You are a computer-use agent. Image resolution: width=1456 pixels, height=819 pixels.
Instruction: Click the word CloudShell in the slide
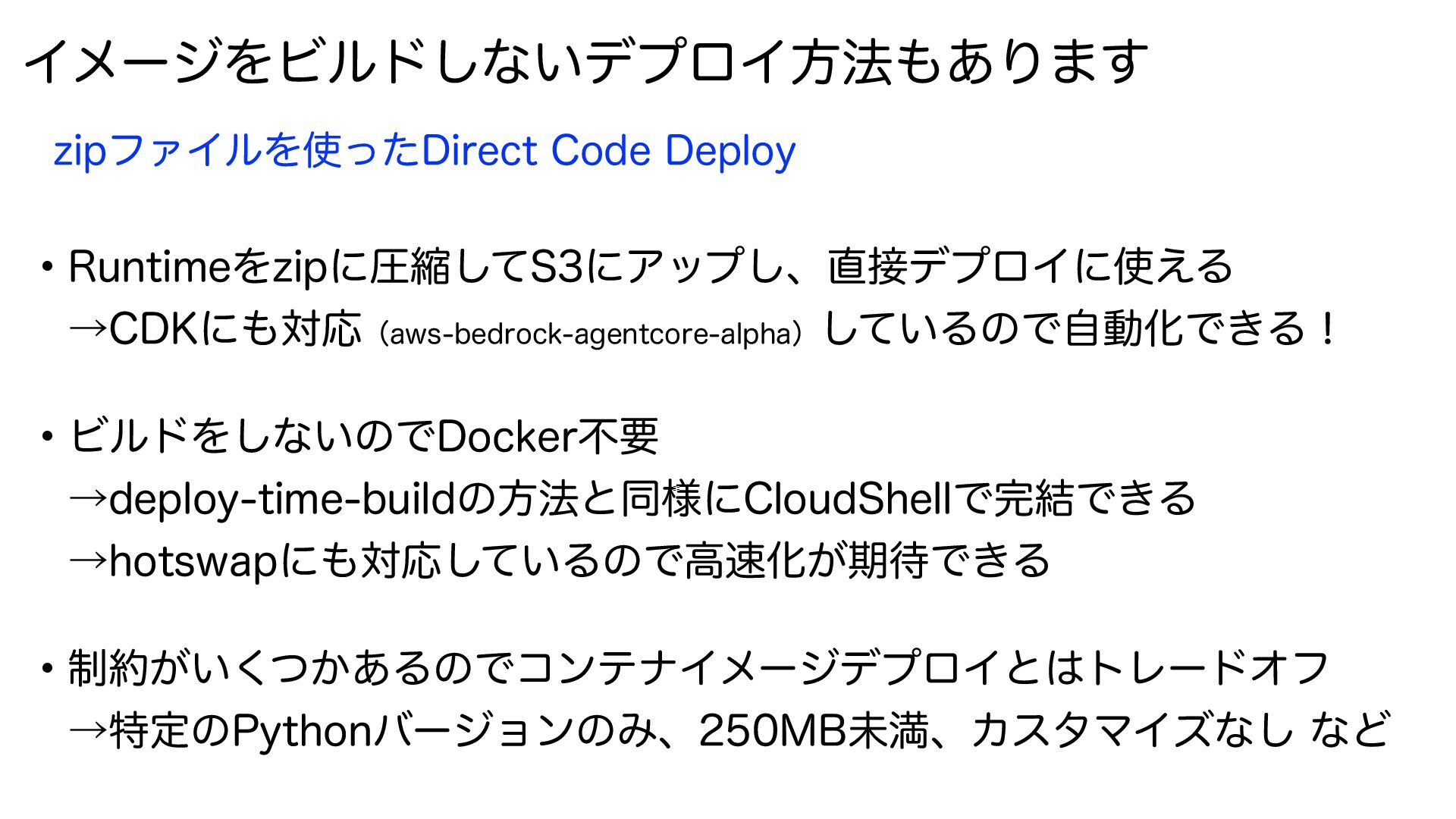click(847, 499)
